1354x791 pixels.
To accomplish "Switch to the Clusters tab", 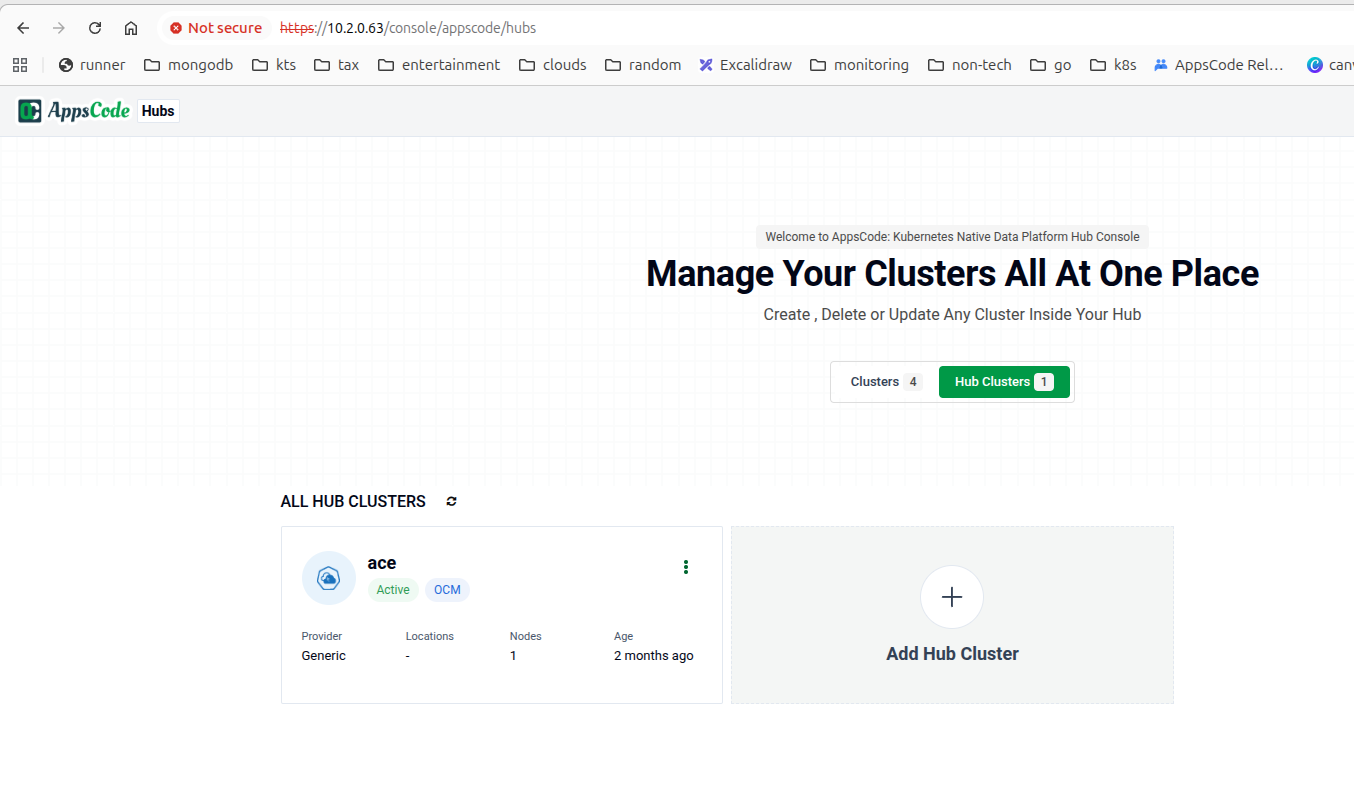I will [x=885, y=382].
